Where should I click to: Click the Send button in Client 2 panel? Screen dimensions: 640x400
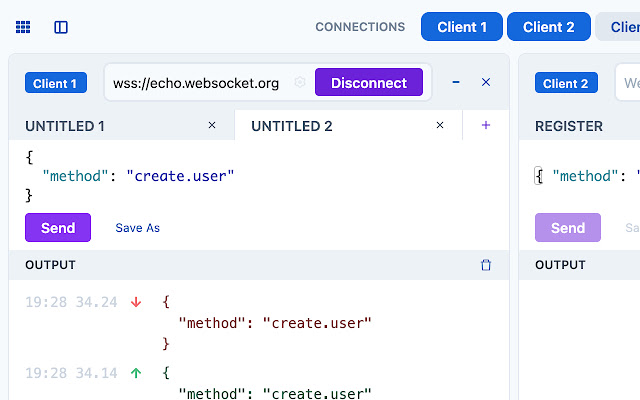[567, 228]
